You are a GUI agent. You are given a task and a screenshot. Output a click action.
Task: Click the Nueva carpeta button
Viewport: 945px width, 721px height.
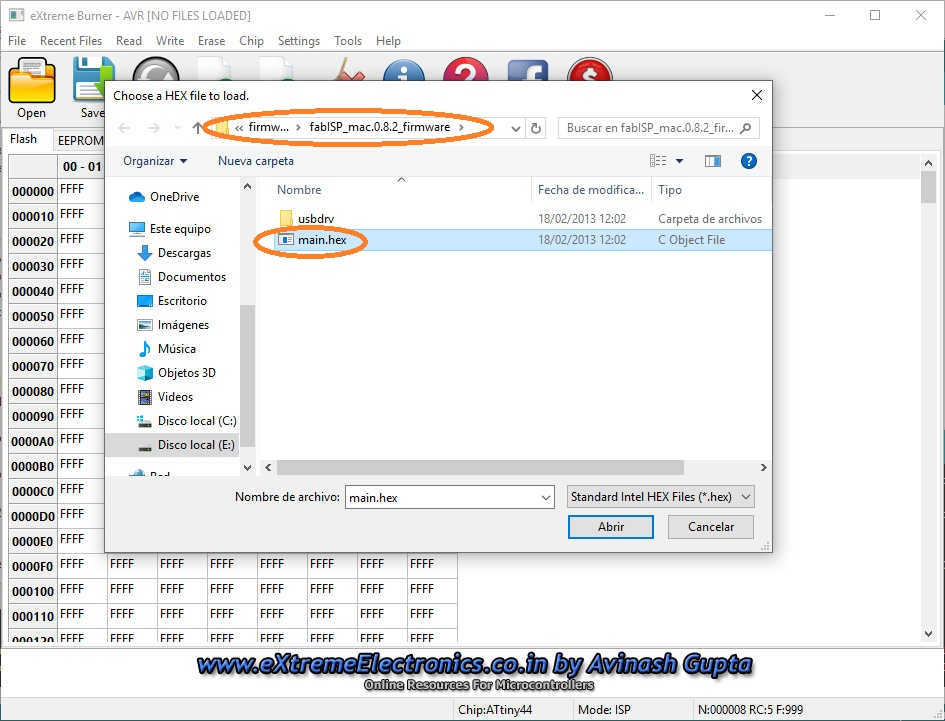coord(256,161)
